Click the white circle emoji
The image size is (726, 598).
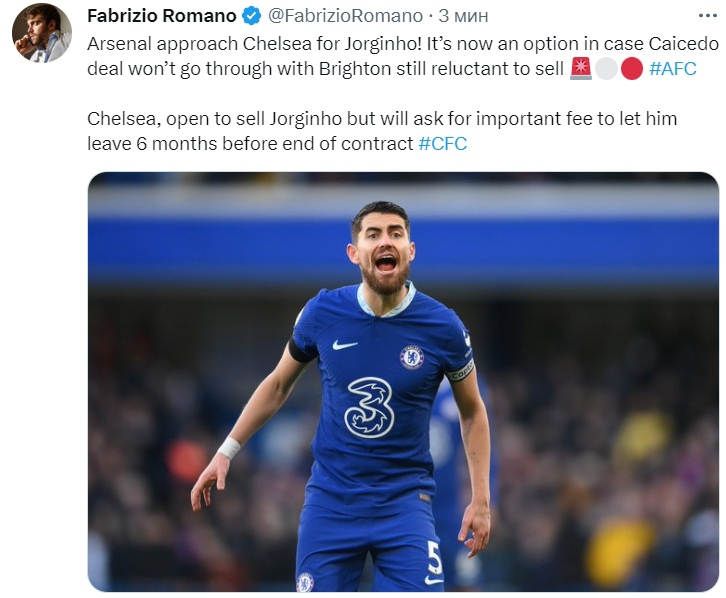(606, 68)
